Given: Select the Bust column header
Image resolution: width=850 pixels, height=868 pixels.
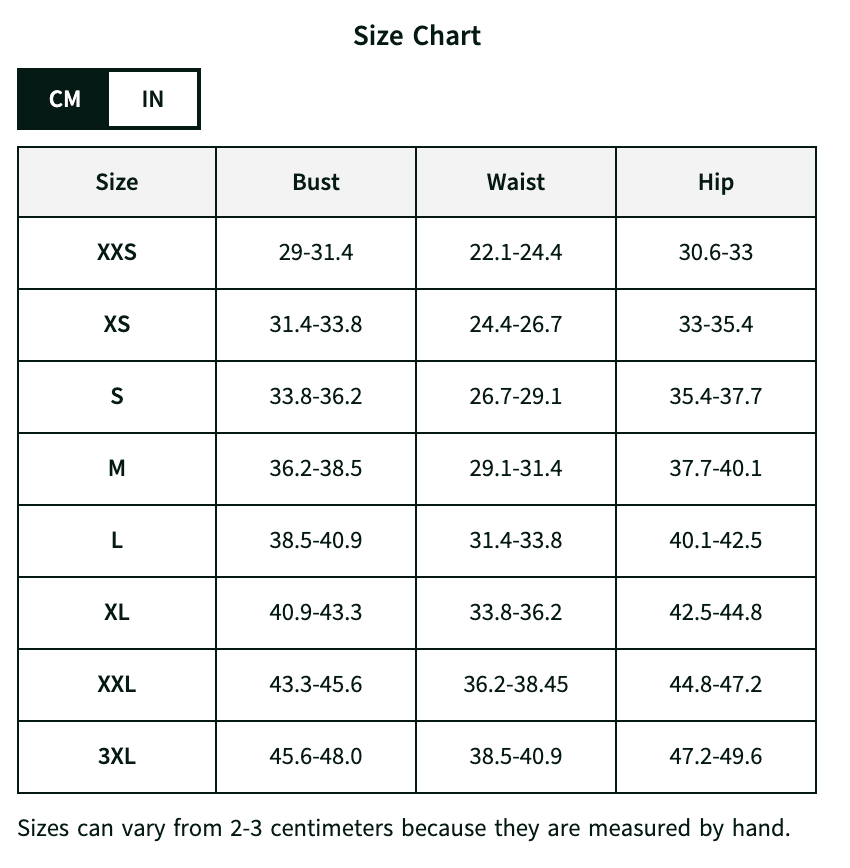Looking at the screenshot, I should pos(316,182).
